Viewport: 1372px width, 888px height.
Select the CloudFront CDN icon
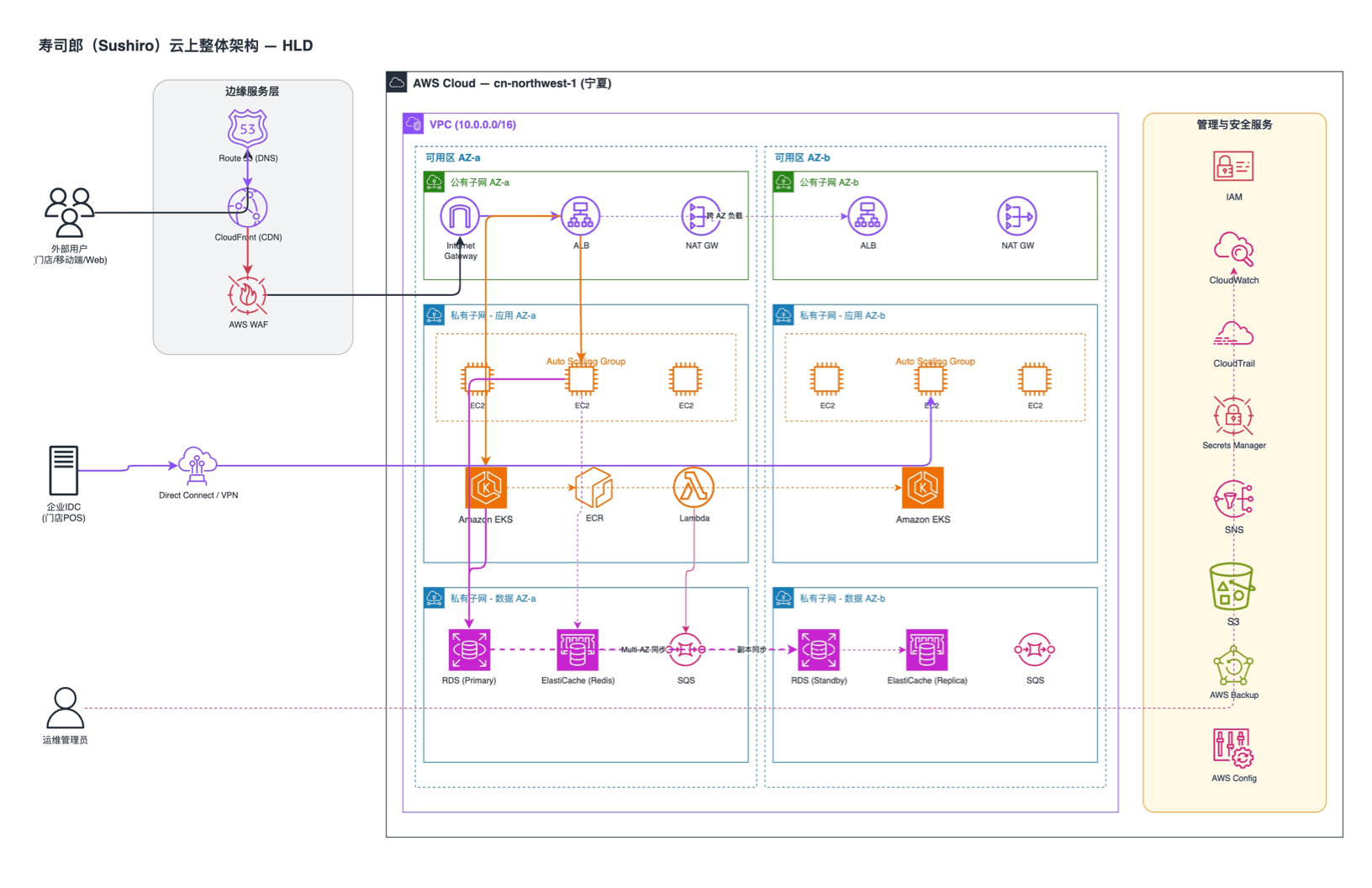click(x=247, y=208)
